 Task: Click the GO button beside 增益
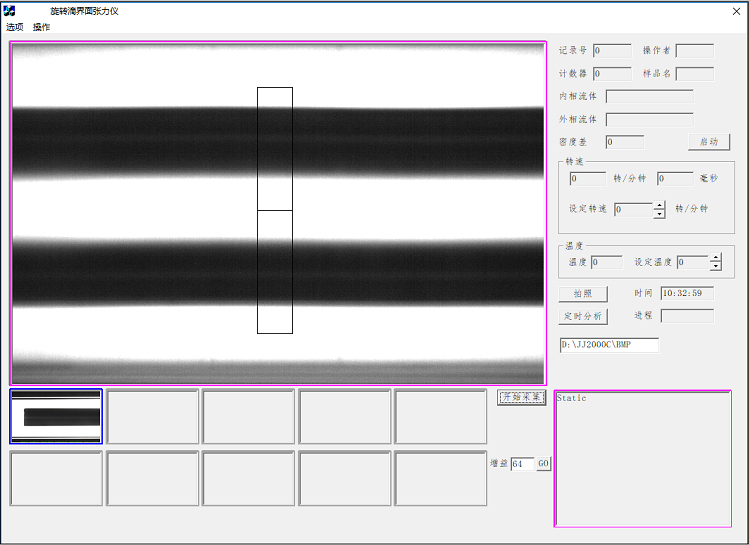click(x=544, y=464)
